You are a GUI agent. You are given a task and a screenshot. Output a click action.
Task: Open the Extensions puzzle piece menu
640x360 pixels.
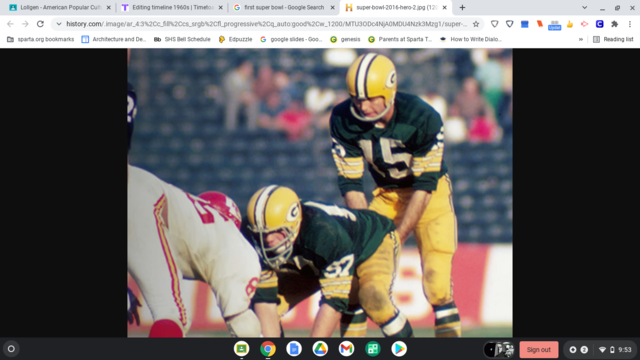pyautogui.click(x=614, y=24)
